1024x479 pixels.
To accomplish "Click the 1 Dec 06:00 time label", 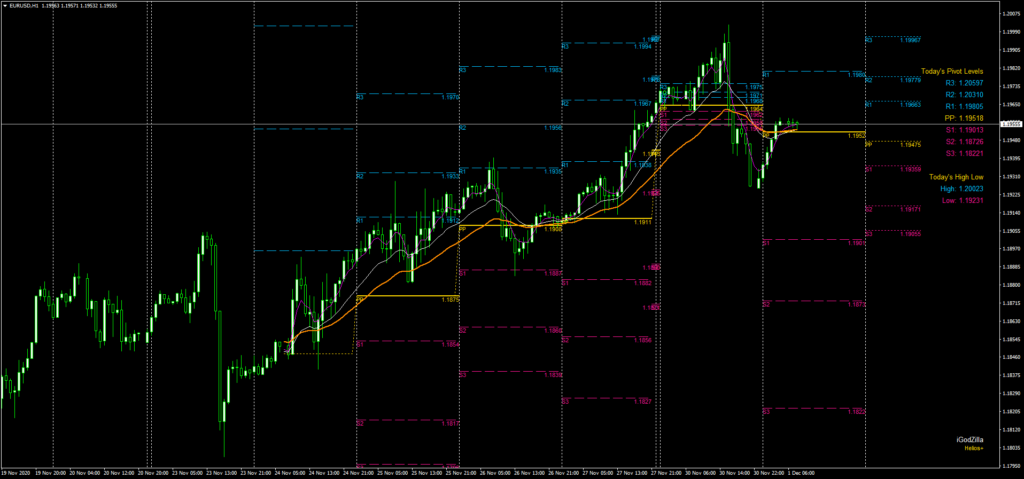I will 801,471.
